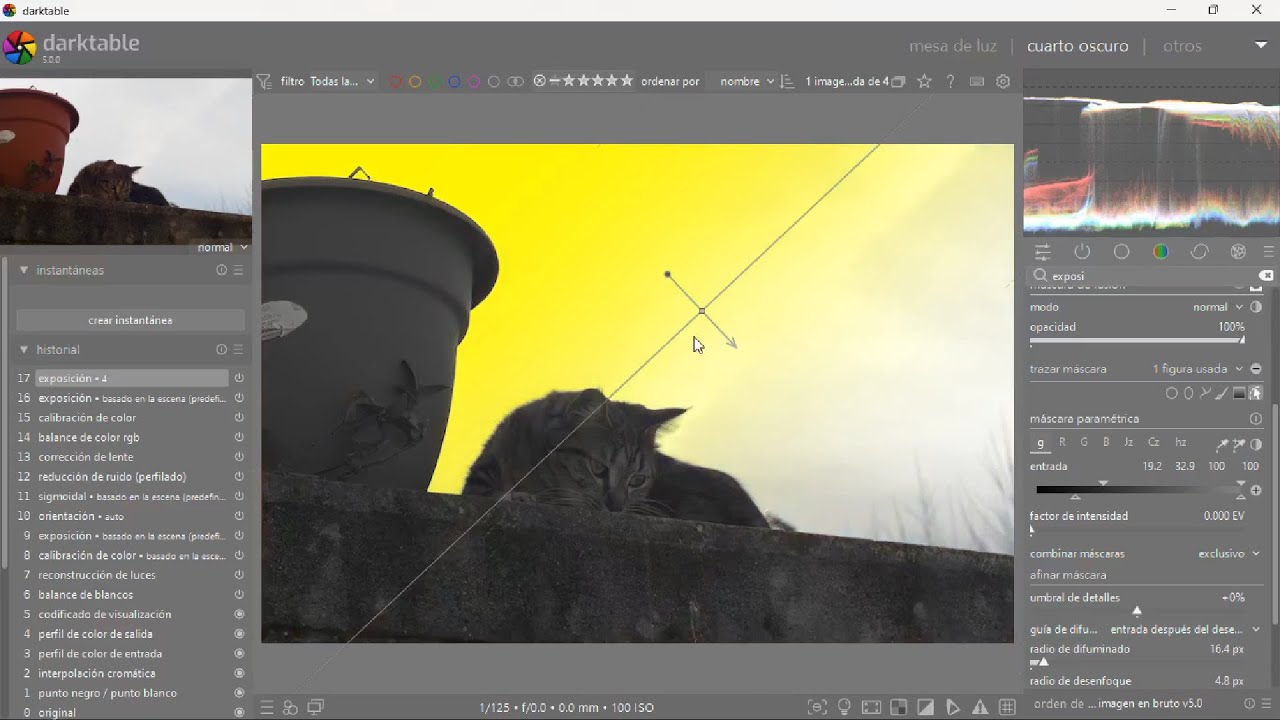This screenshot has height=720, width=1280.
Task: Click the crear instantánea button
Action: (130, 320)
